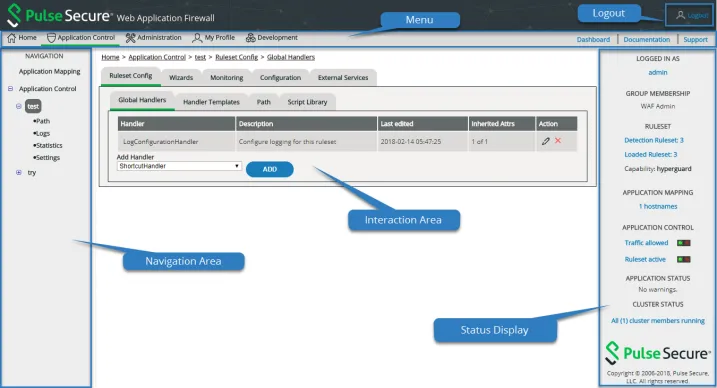Click the 2018-02-14 05:47:25 timestamp cell
The image size is (717, 388).
click(423, 142)
